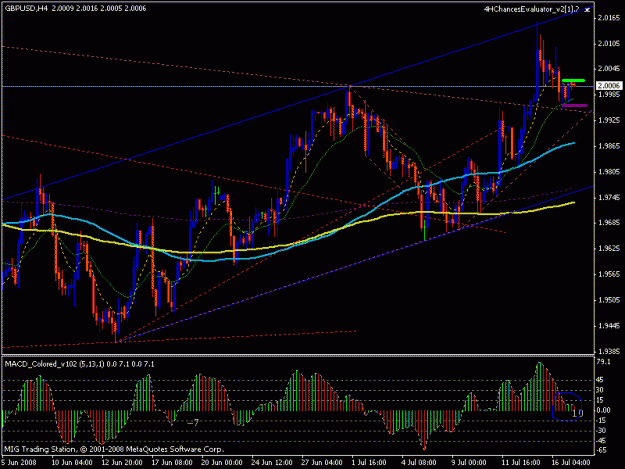Click the 4 Jul 08:00 time label

[419, 463]
